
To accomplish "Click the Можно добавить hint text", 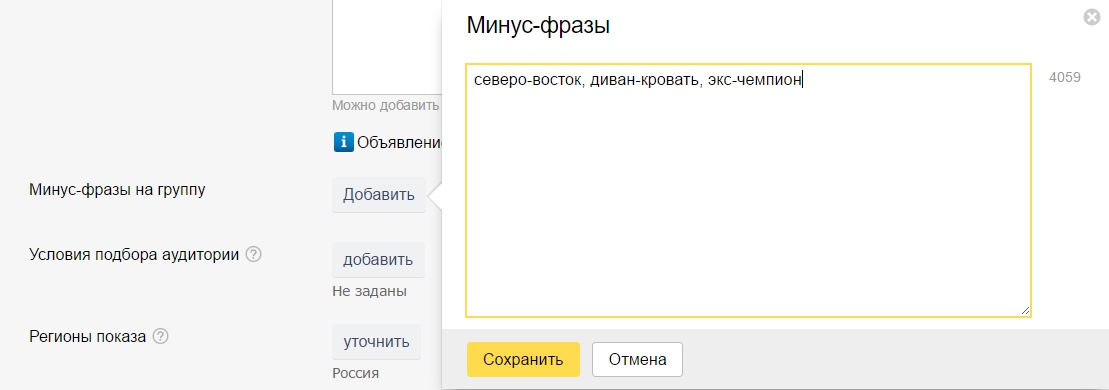I will pos(386,105).
